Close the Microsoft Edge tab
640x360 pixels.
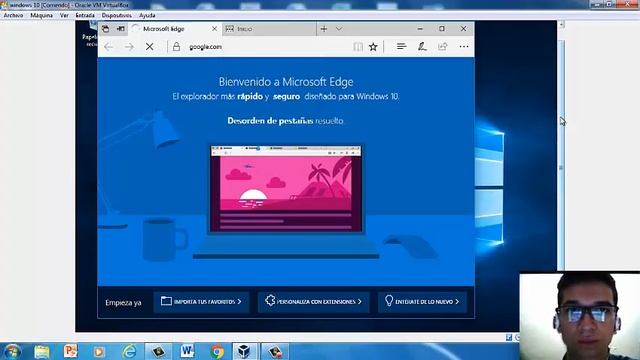[x=214, y=29]
